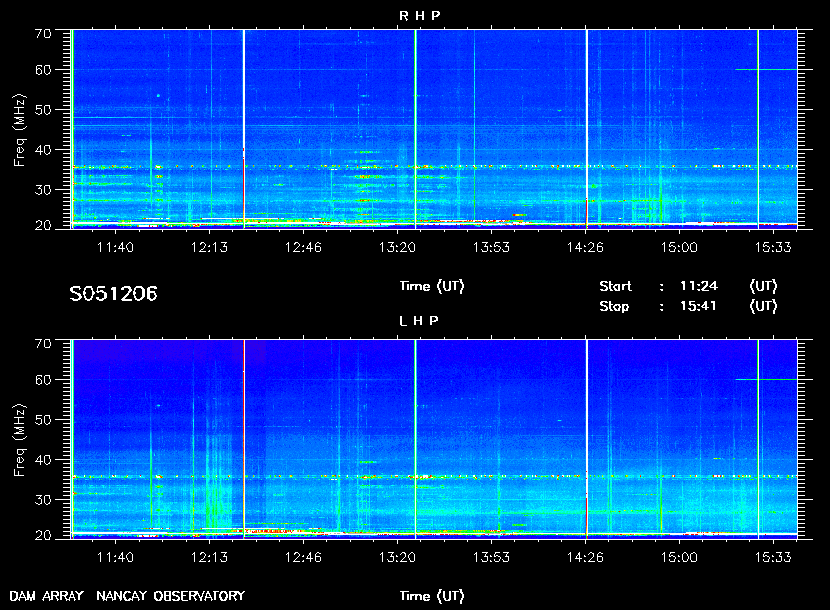830x610 pixels.
Task: Click the RHP plot 11:40 time tick
Action: pos(115,247)
